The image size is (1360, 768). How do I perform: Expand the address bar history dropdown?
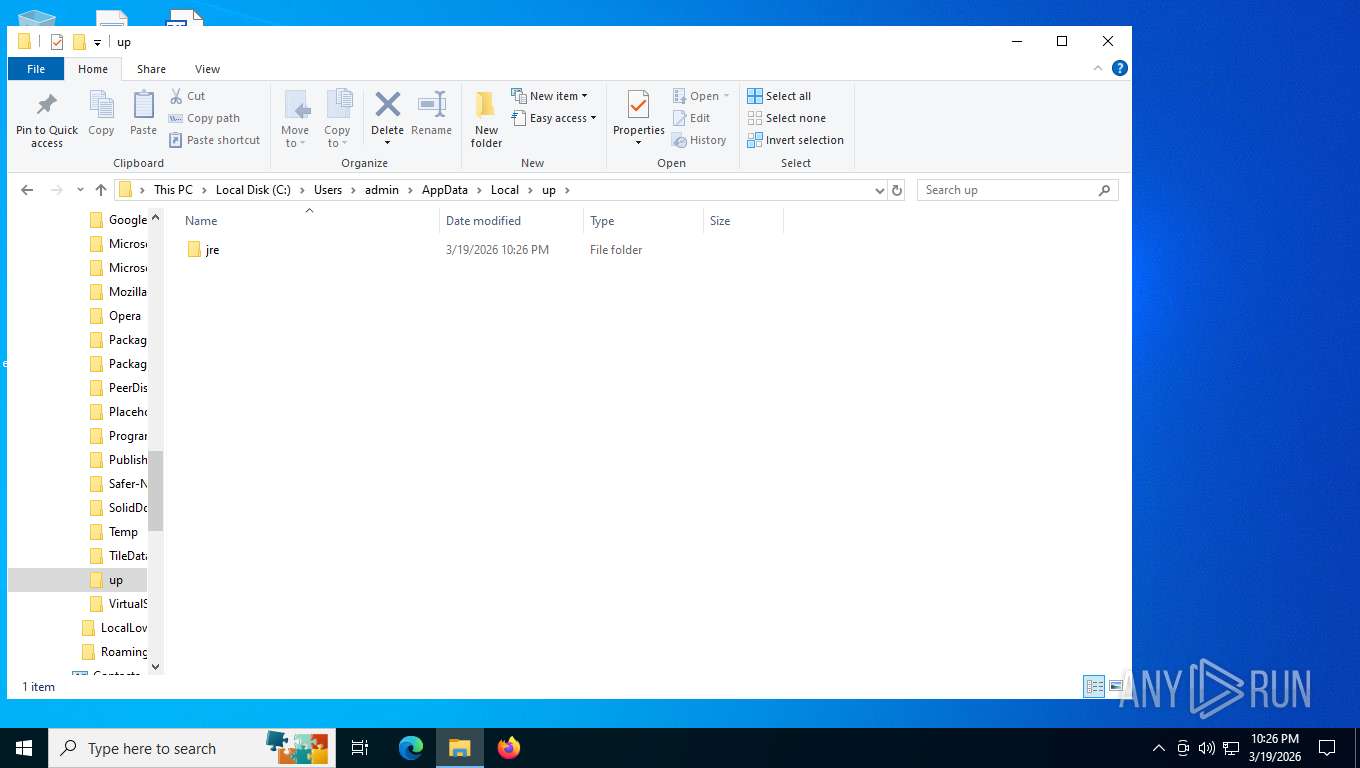pos(879,190)
